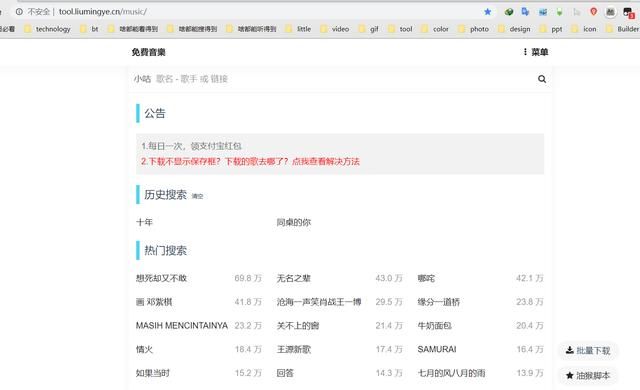Open the 菜单 menu at top right
This screenshot has width=640, height=390.
pos(536,52)
